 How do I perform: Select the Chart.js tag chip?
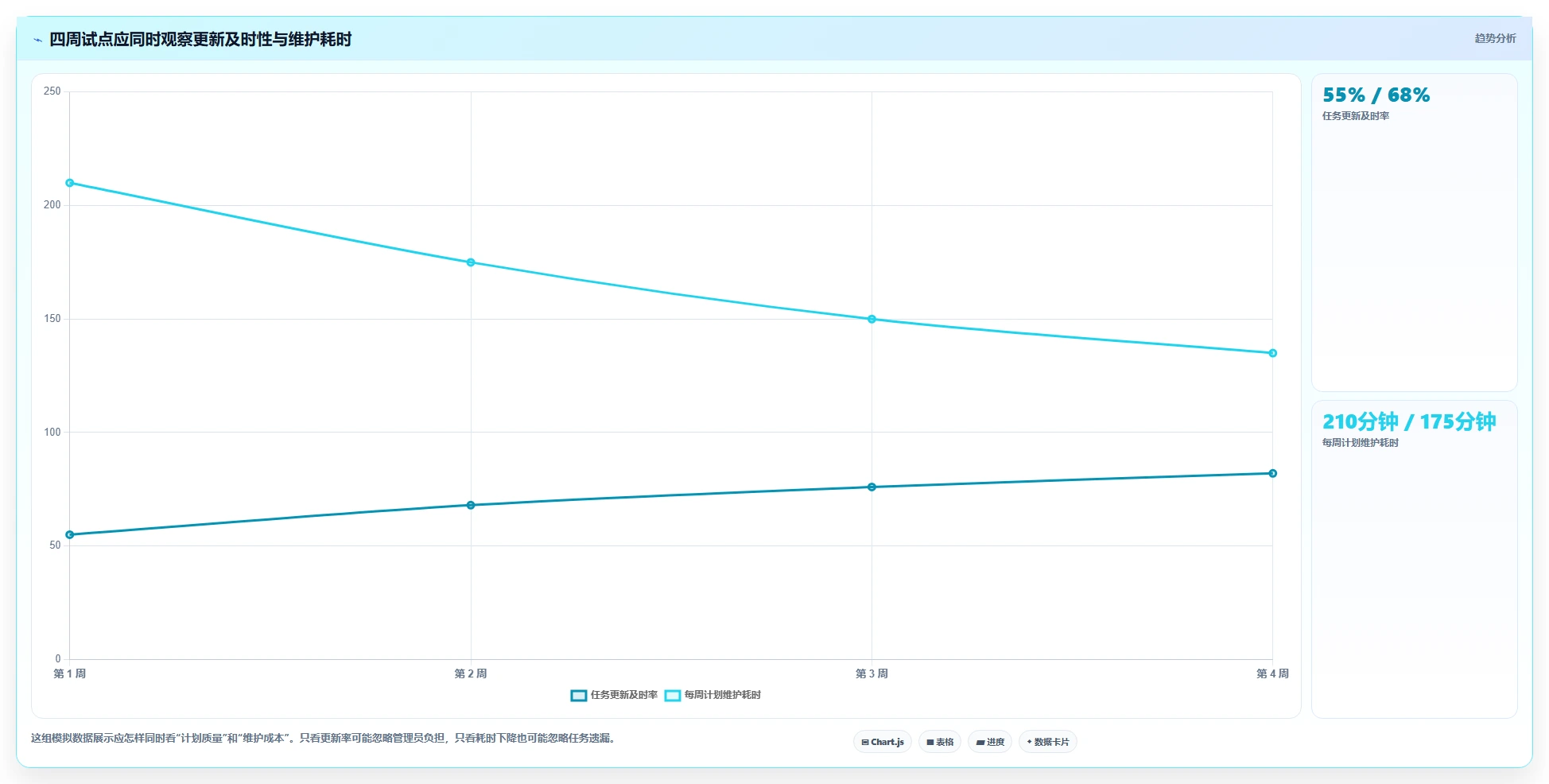pos(883,742)
